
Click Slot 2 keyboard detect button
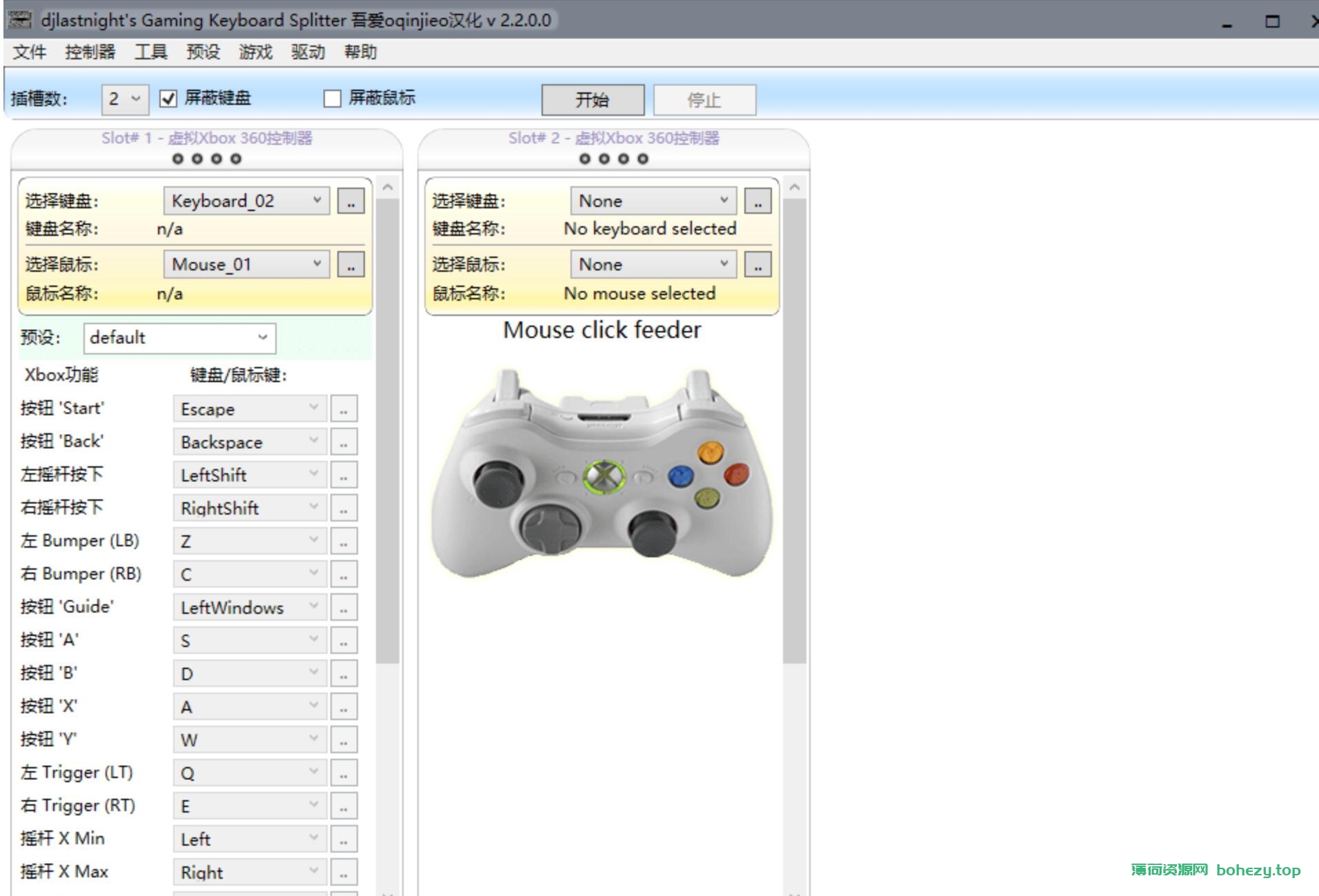click(758, 201)
